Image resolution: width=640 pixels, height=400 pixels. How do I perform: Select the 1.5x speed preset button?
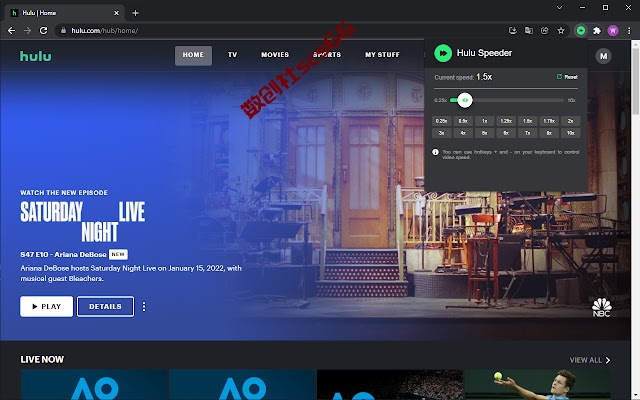point(527,121)
